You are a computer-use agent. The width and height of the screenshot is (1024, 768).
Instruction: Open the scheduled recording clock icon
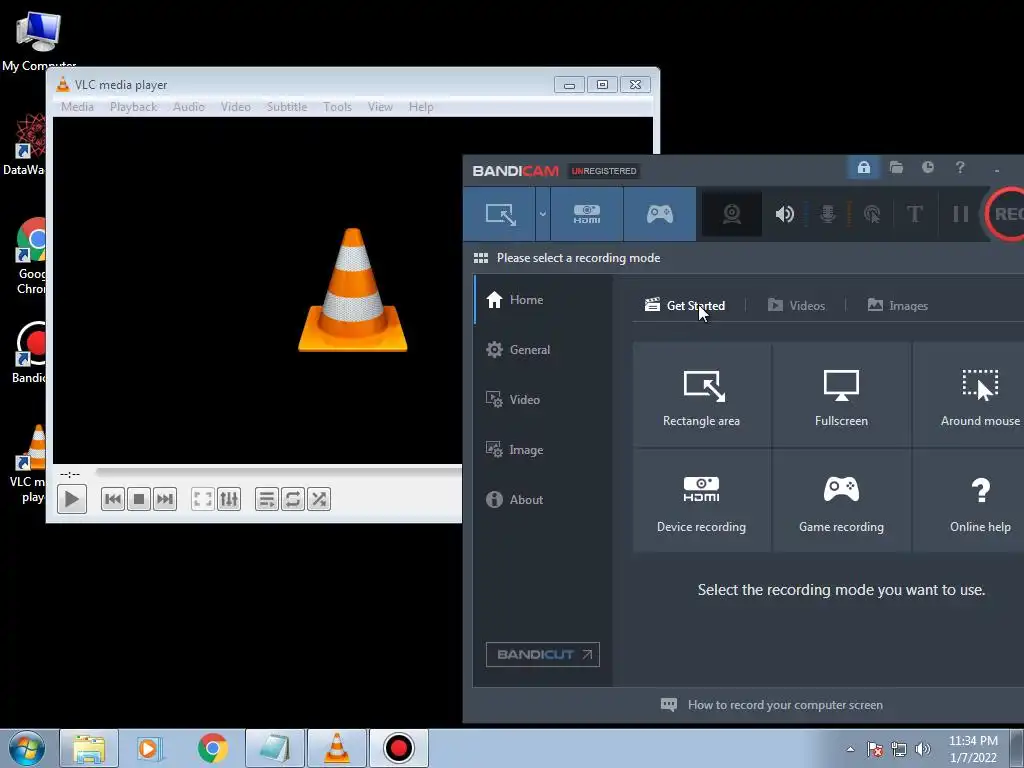927,168
